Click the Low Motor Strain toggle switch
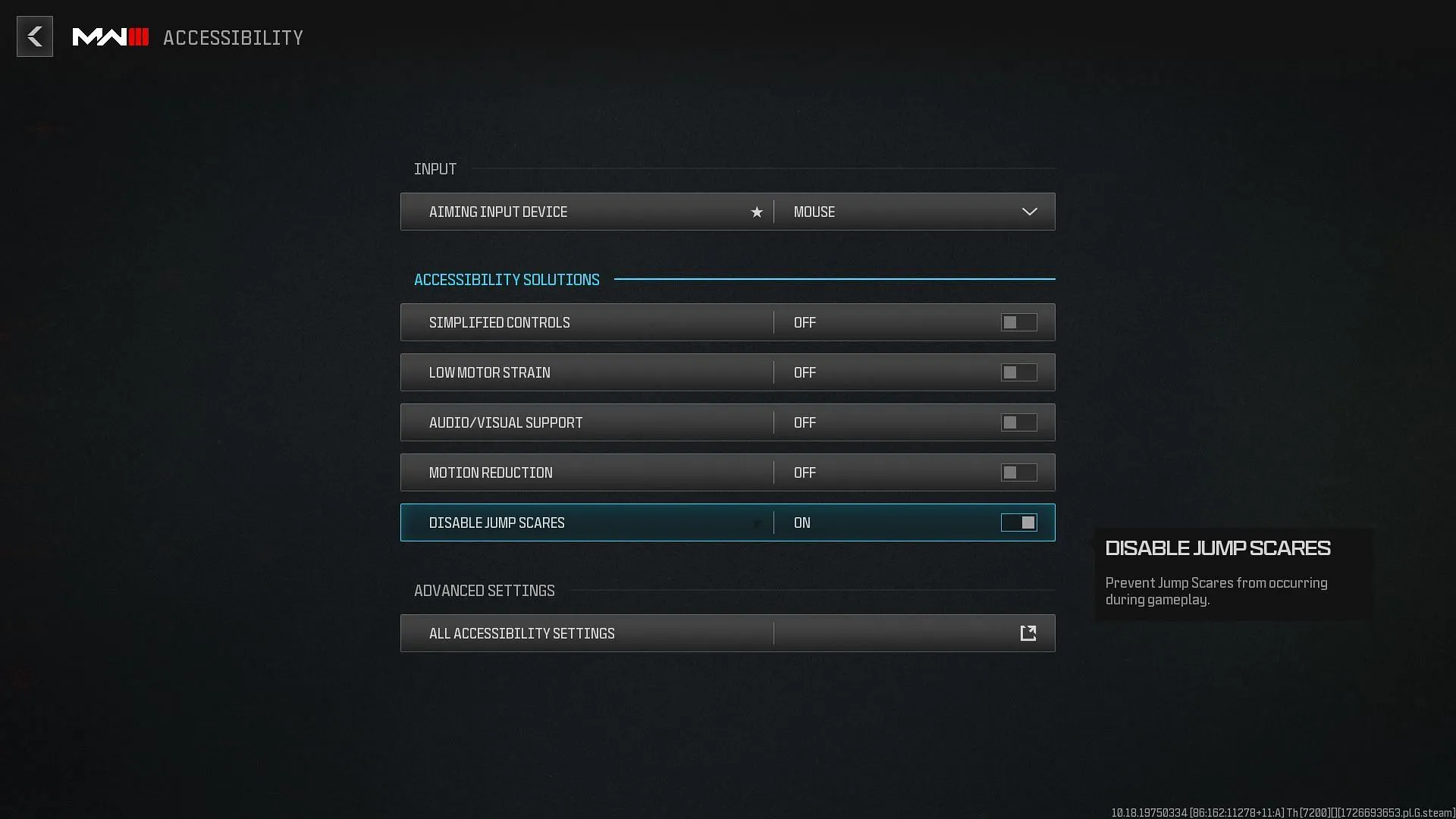 click(1019, 372)
